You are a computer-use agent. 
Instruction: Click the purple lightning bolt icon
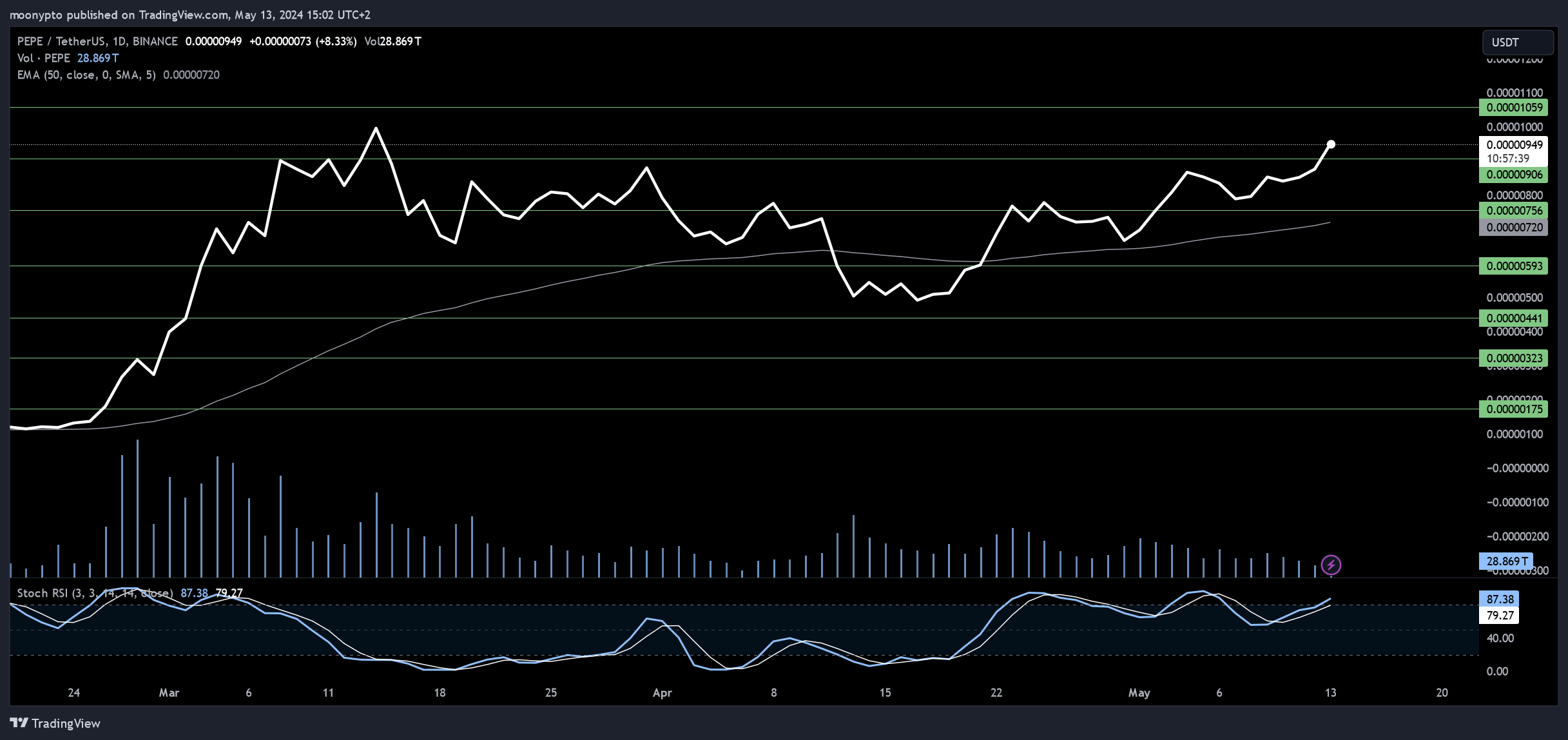click(x=1331, y=565)
